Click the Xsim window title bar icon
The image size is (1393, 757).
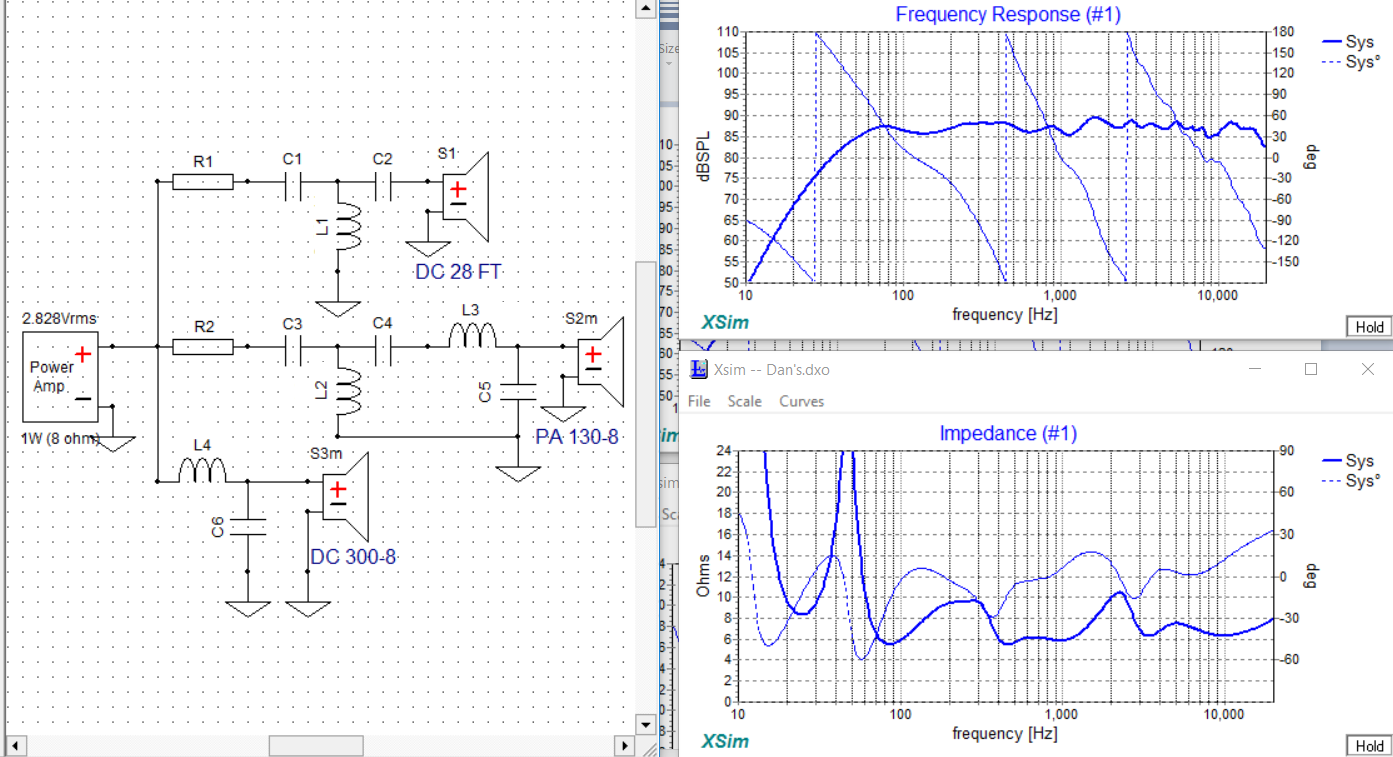(700, 369)
